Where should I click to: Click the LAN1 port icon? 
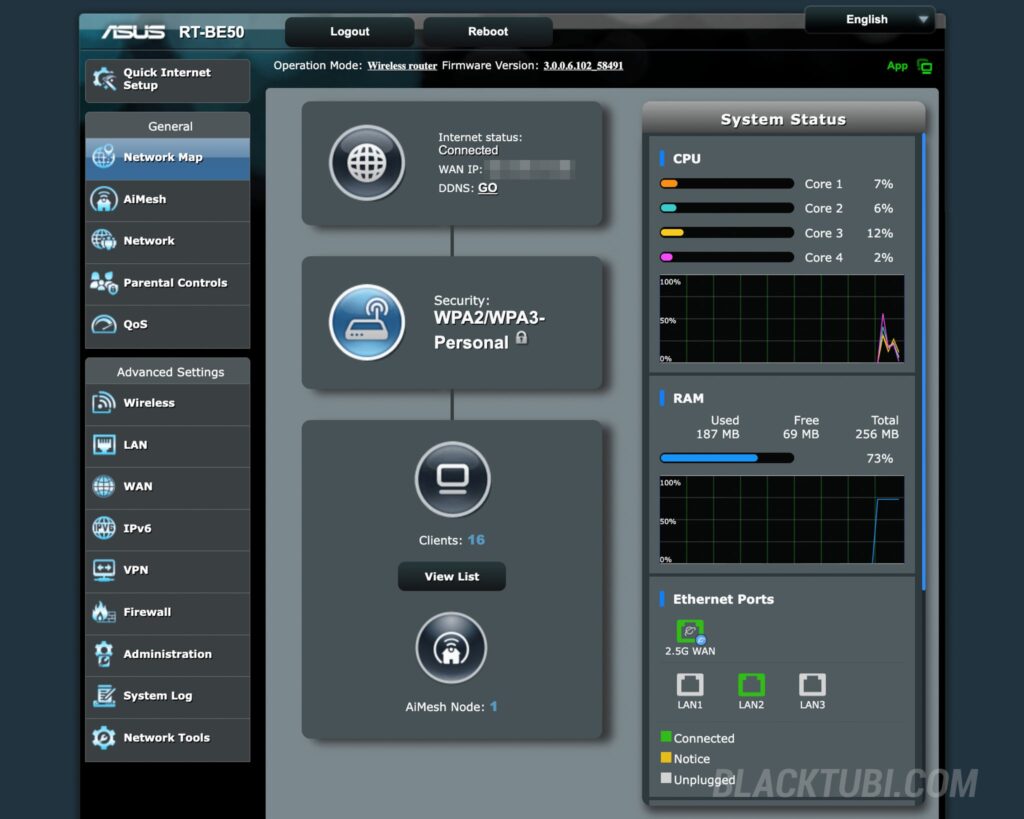690,685
